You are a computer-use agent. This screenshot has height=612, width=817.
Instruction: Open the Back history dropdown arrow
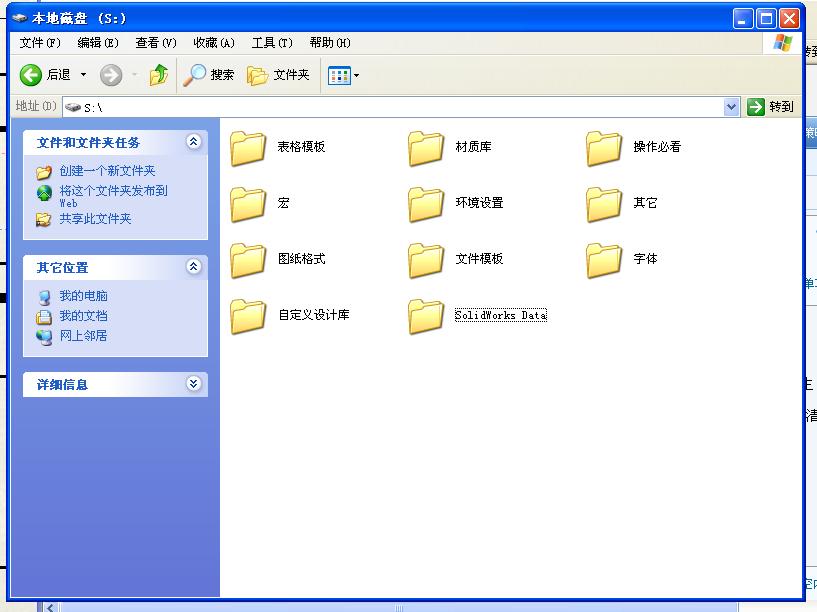pos(83,75)
